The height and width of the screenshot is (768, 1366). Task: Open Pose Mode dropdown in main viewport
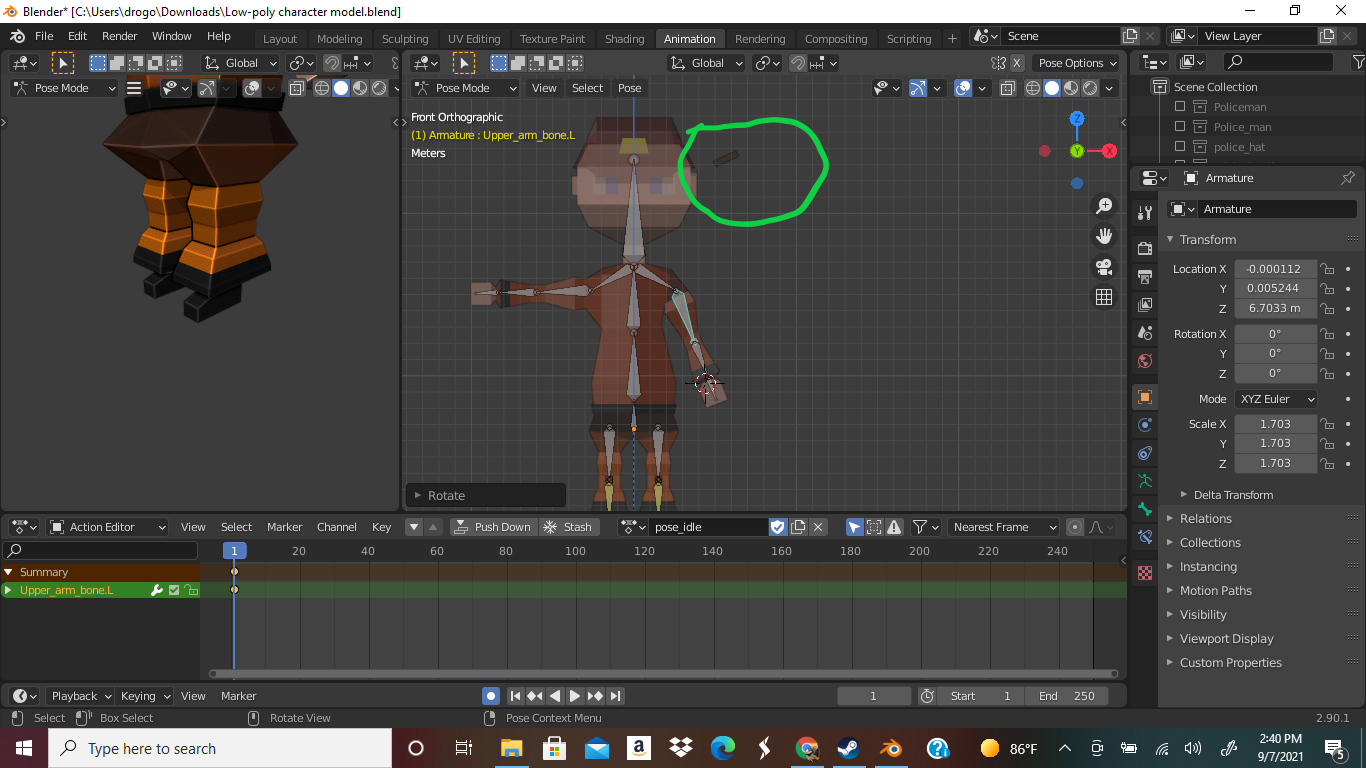465,88
